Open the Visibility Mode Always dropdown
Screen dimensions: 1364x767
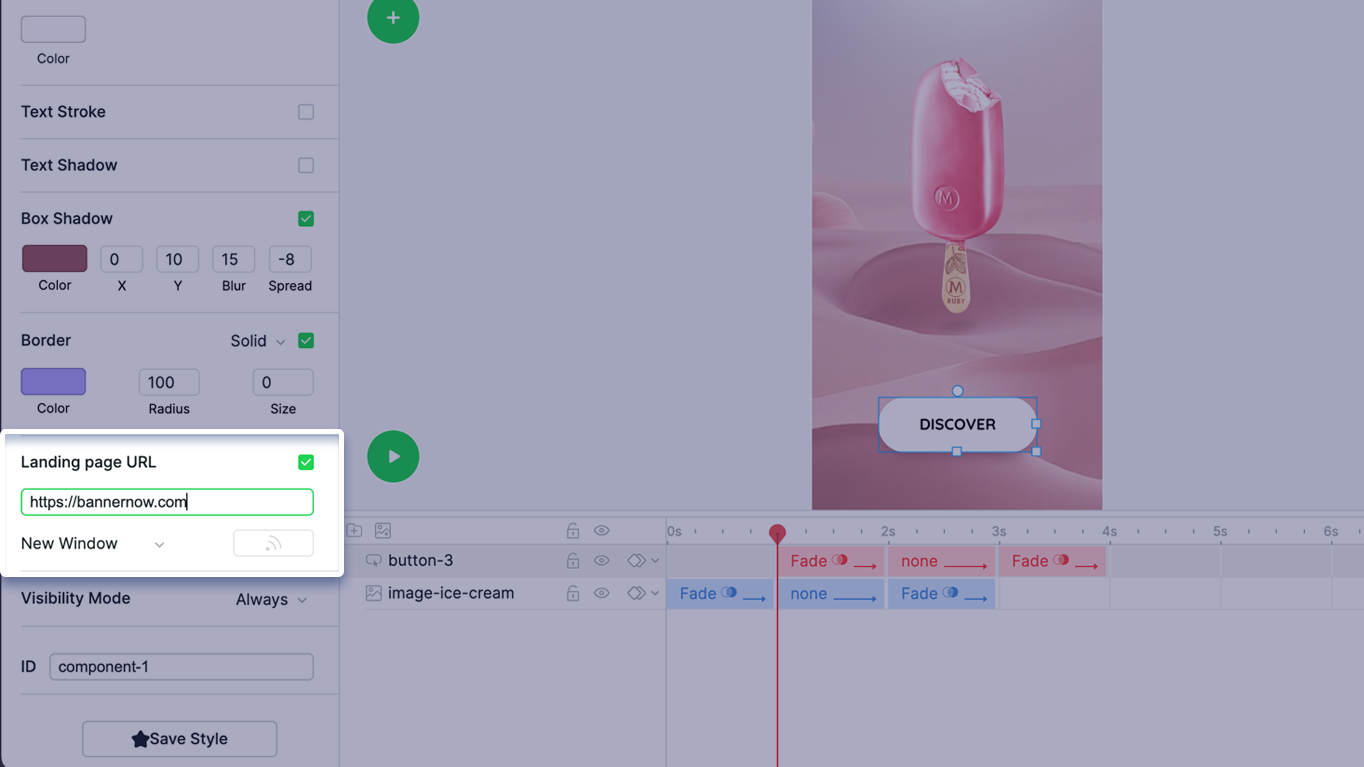click(x=272, y=599)
